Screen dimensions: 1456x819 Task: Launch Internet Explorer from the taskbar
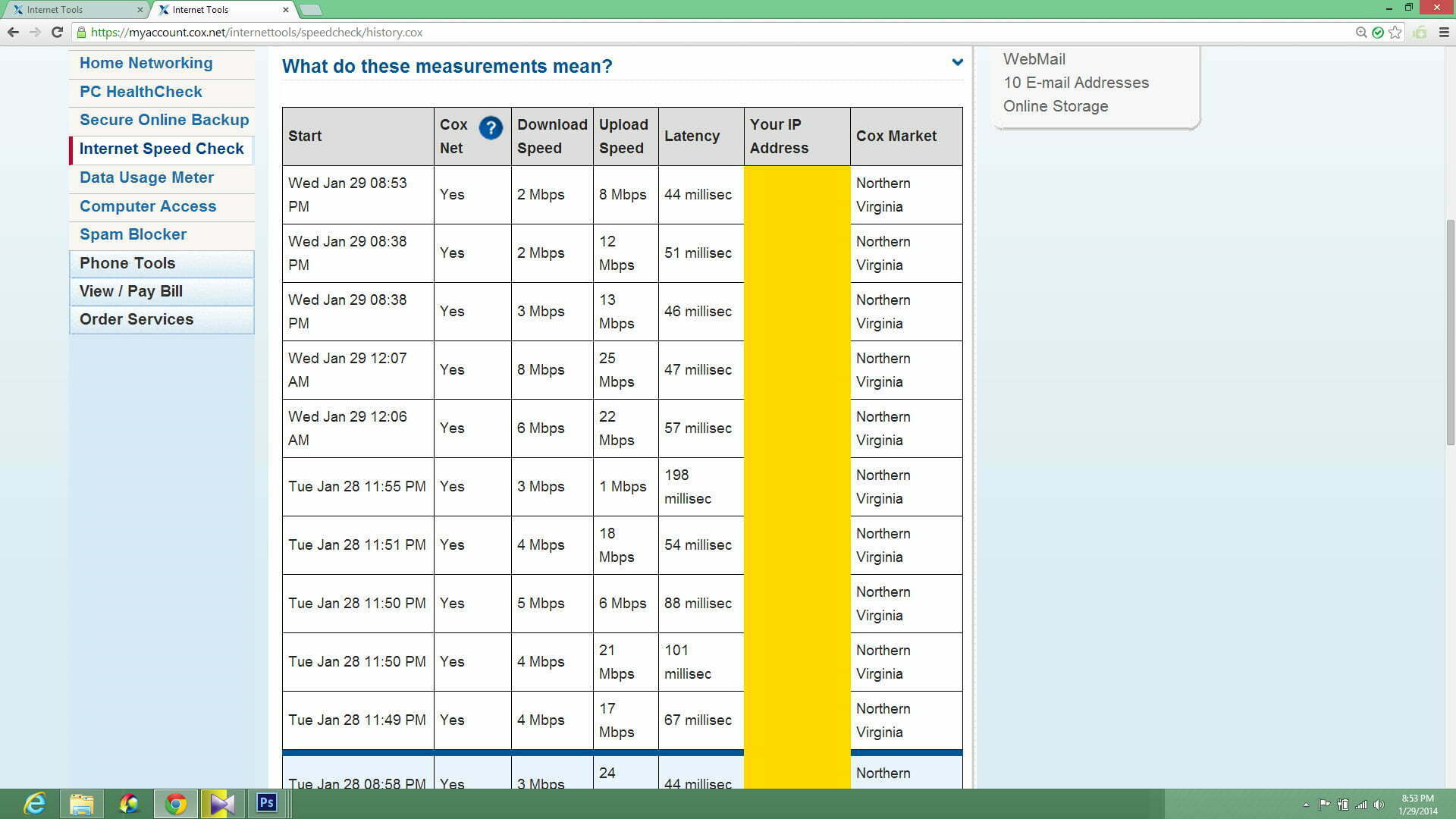(x=35, y=803)
